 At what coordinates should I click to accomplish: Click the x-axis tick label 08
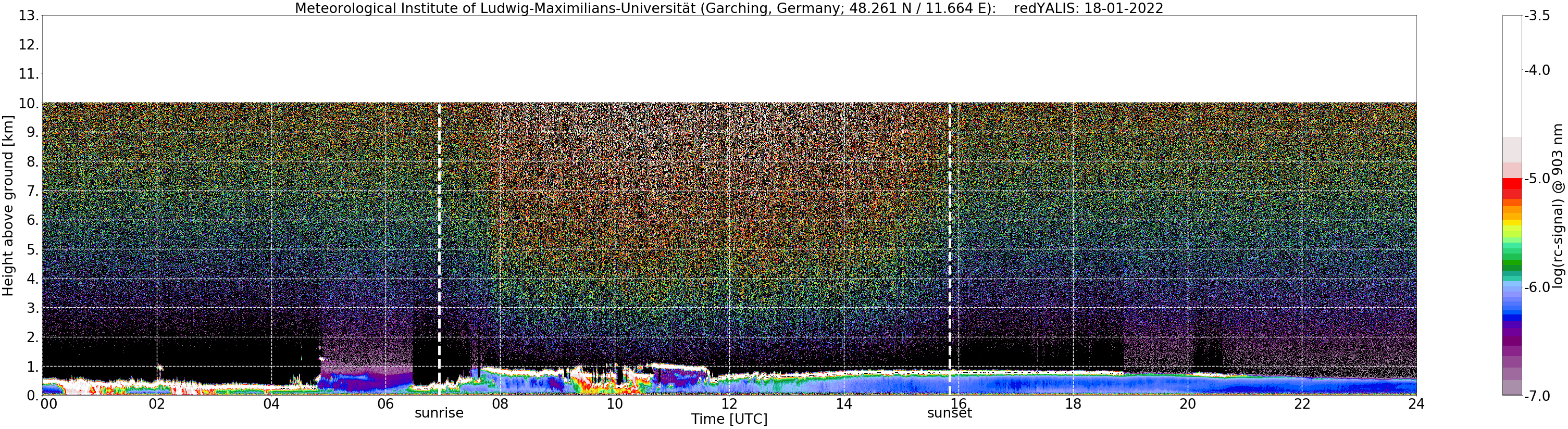point(500,404)
